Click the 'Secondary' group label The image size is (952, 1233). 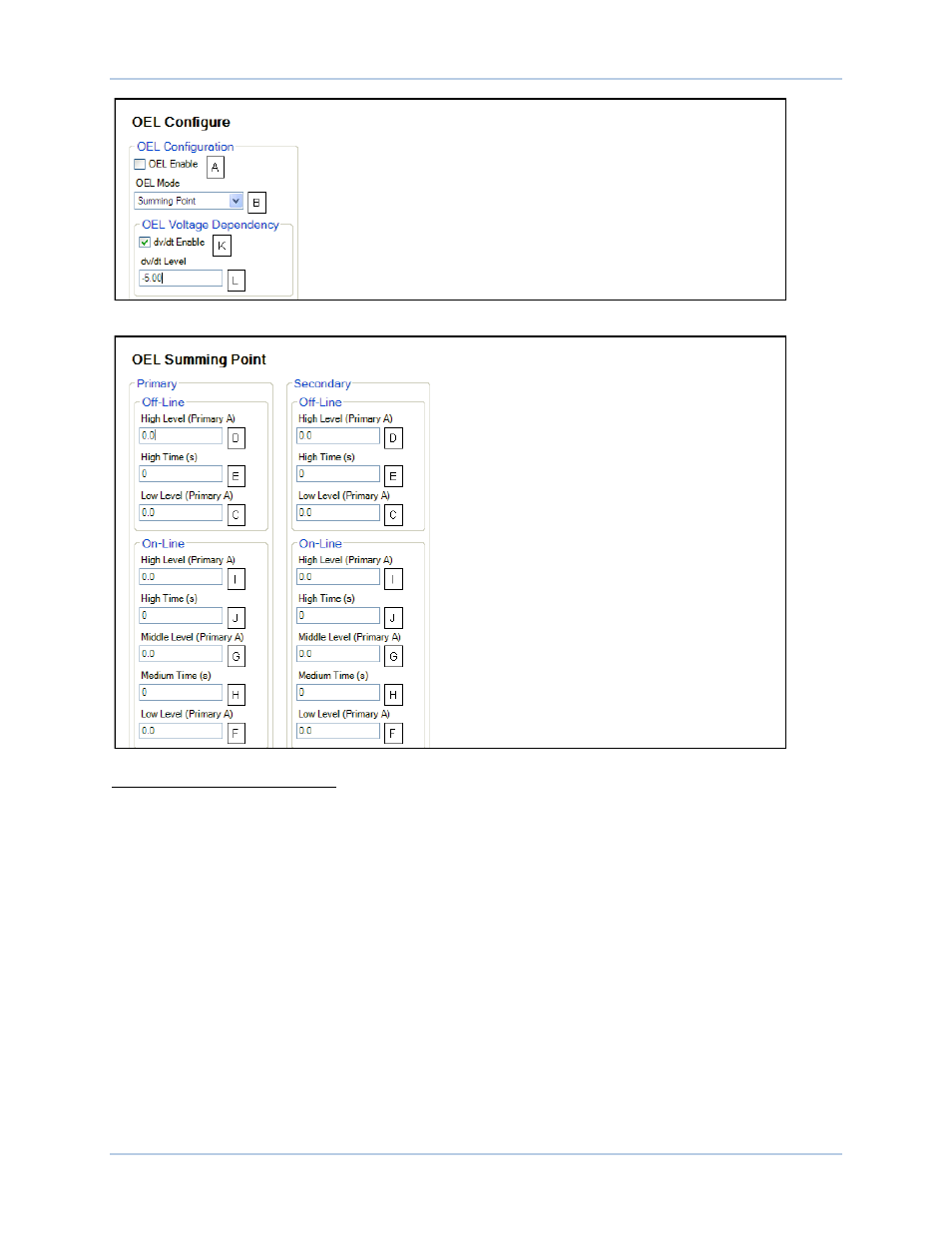(322, 384)
